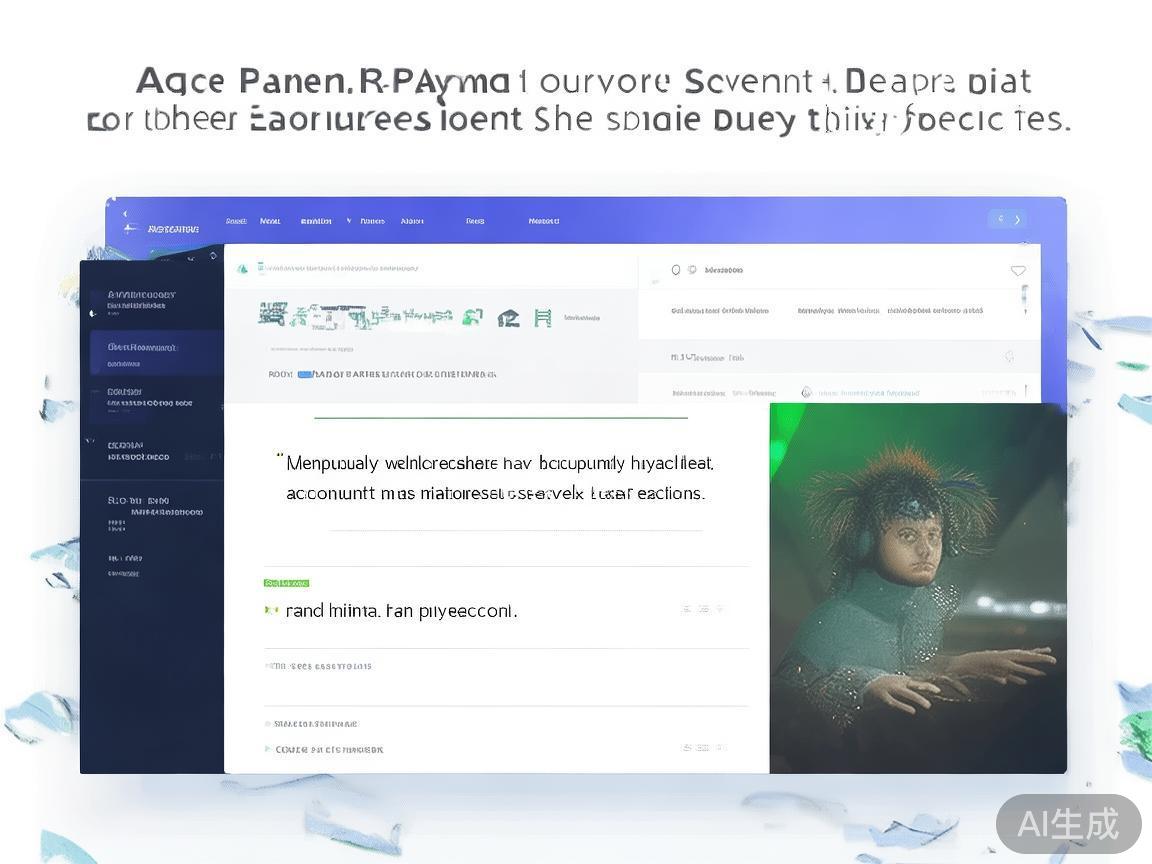Toggle the small blue box beside the 'ROO' label
1152x864 pixels.
click(305, 374)
